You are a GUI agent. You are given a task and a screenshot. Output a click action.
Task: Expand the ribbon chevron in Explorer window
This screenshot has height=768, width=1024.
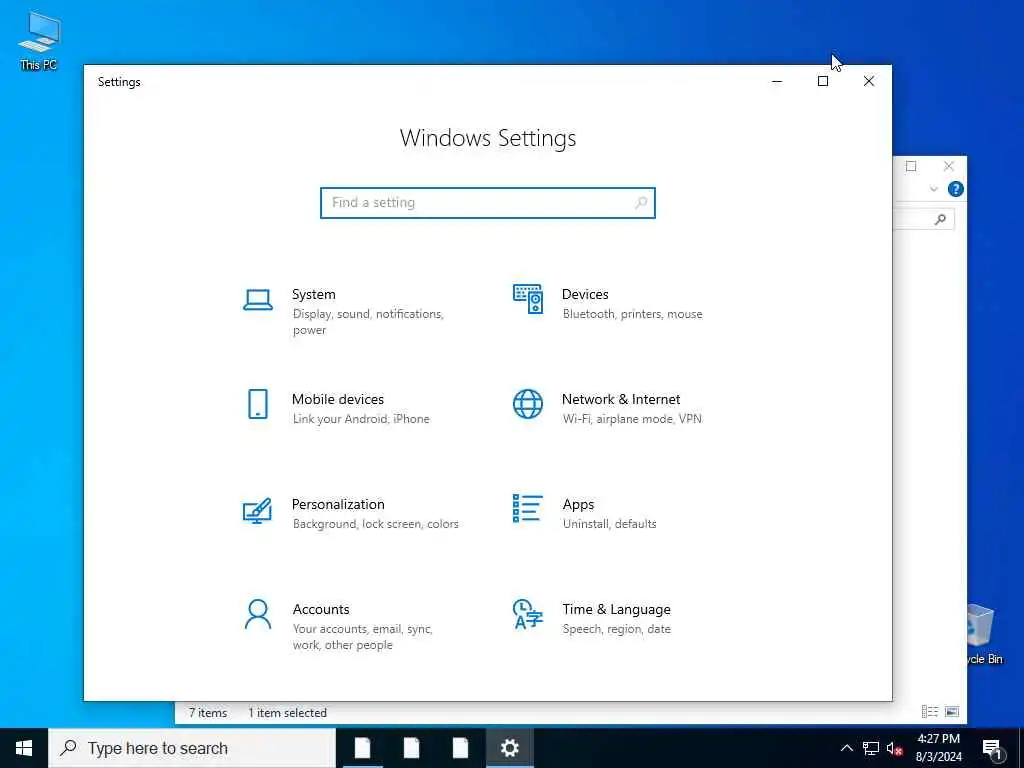click(934, 189)
